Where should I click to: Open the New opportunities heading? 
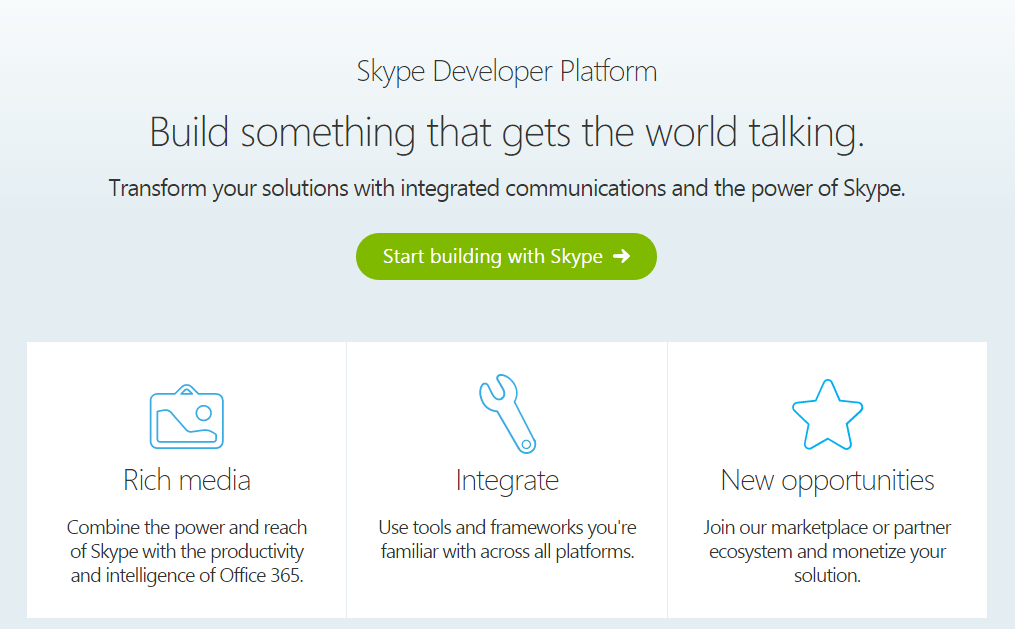[827, 480]
